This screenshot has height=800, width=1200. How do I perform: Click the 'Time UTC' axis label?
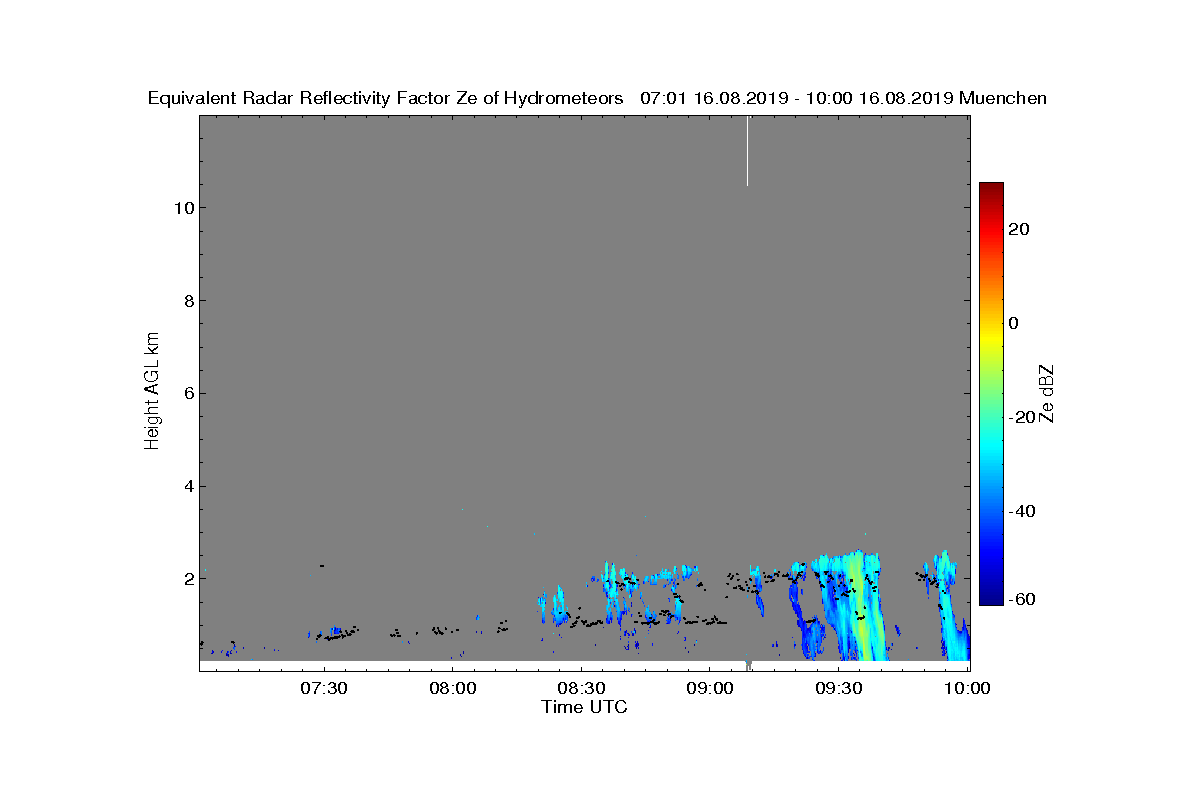coord(584,707)
